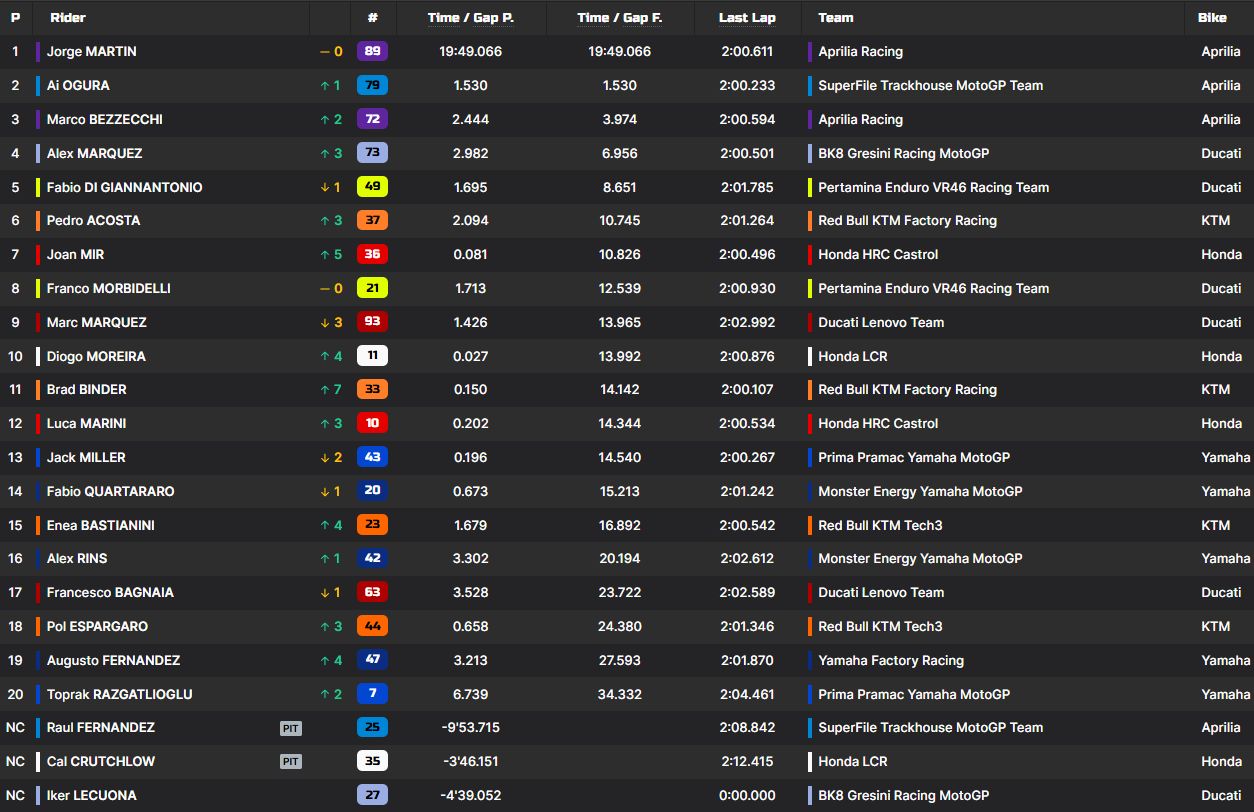Click number badge 89 for Jorge Martin
1254x812 pixels.
coord(372,51)
